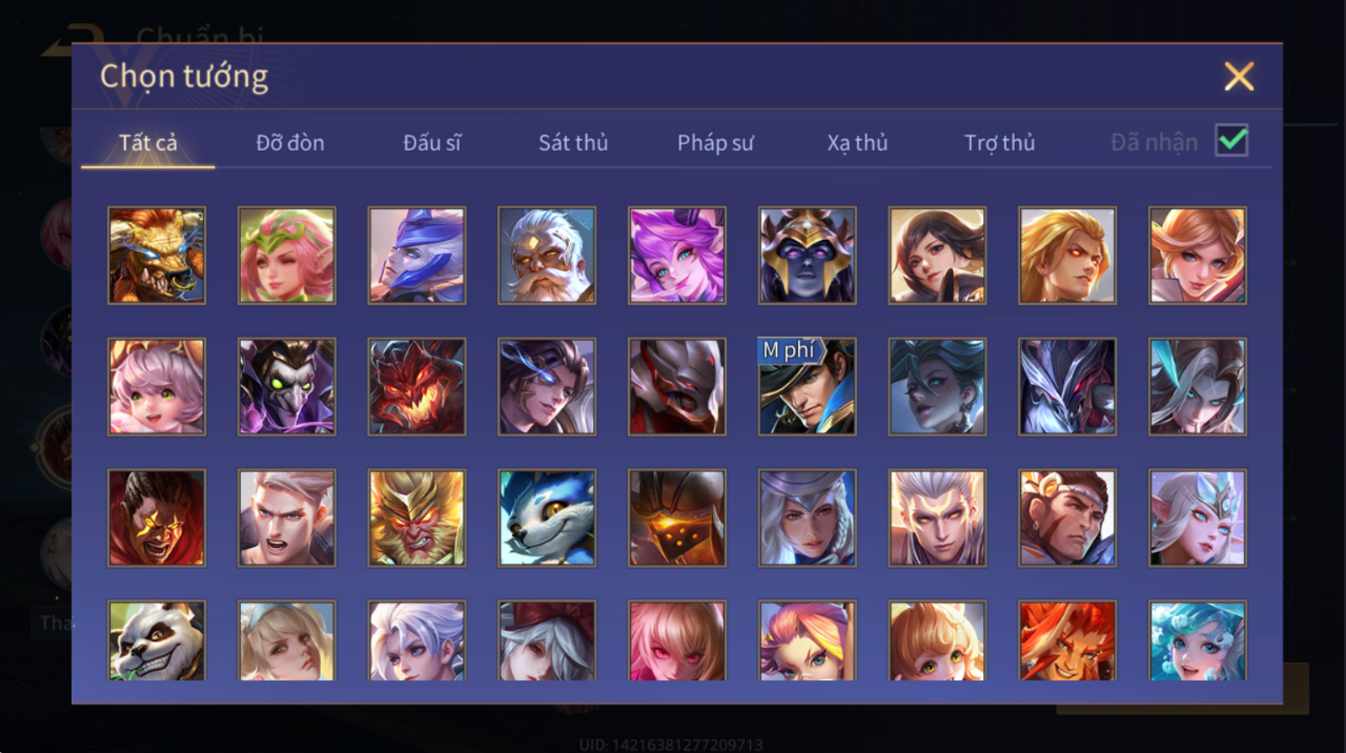Toggle the Đã nhận checkbox
1346x753 pixels.
click(1232, 140)
